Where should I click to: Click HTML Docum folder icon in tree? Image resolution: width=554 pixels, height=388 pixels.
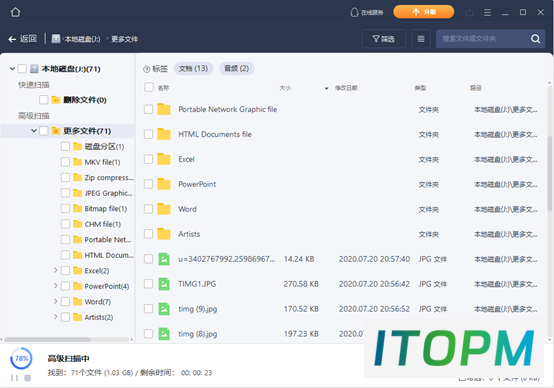(77, 255)
